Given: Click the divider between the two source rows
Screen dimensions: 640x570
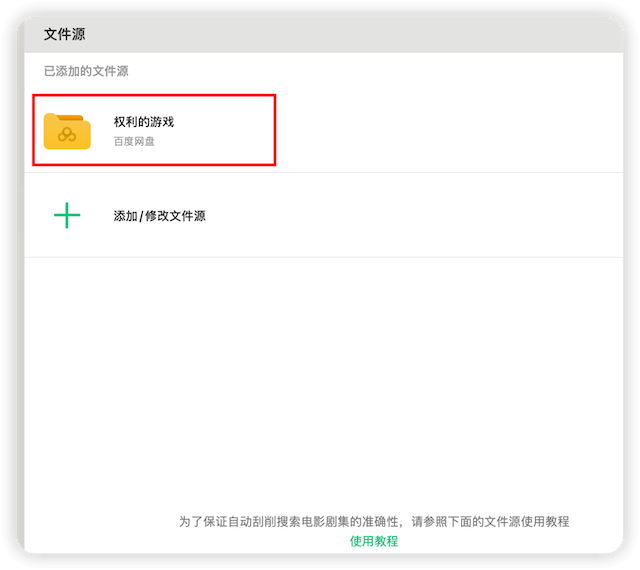Looking at the screenshot, I should click(x=320, y=173).
